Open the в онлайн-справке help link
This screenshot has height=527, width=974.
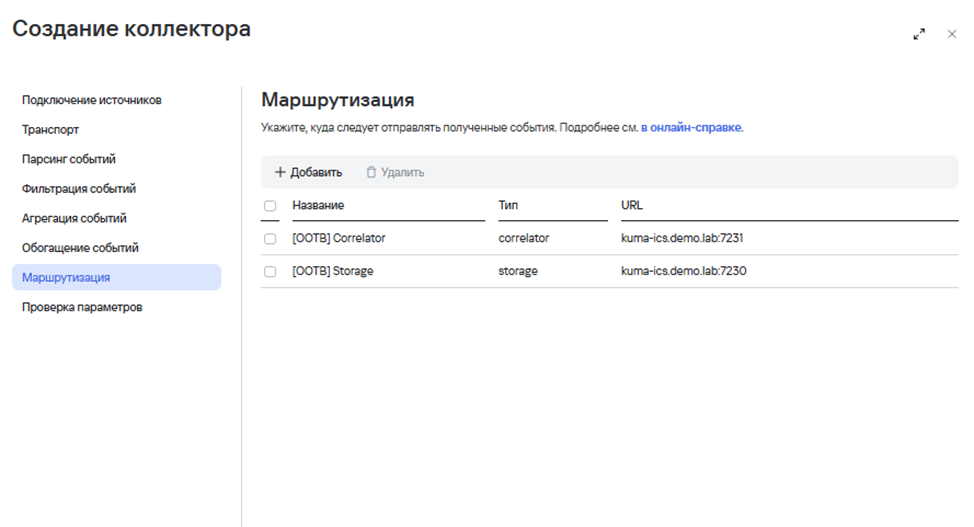coord(691,128)
